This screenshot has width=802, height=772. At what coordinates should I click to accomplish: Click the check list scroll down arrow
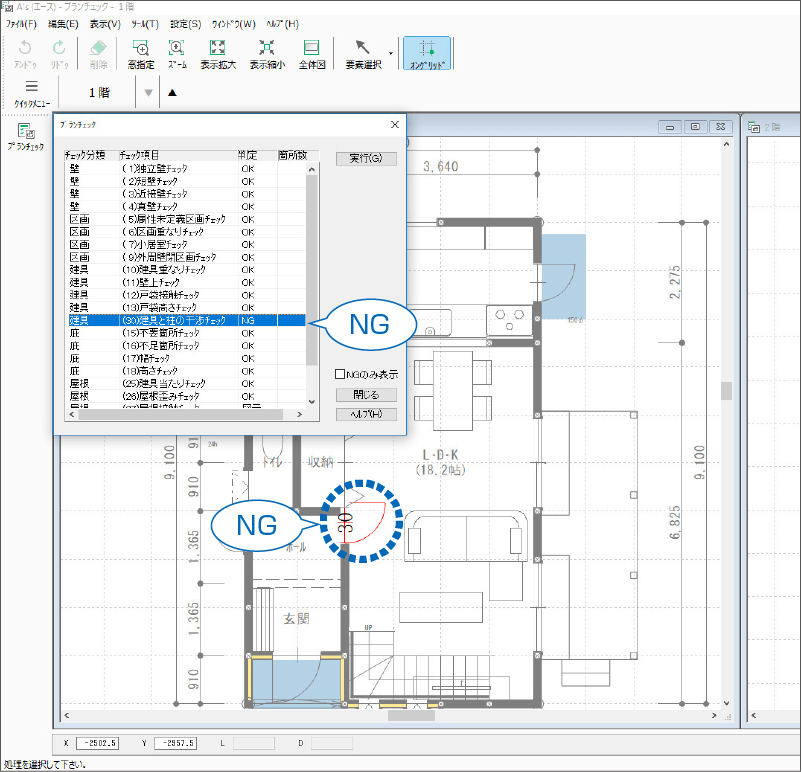(312, 402)
